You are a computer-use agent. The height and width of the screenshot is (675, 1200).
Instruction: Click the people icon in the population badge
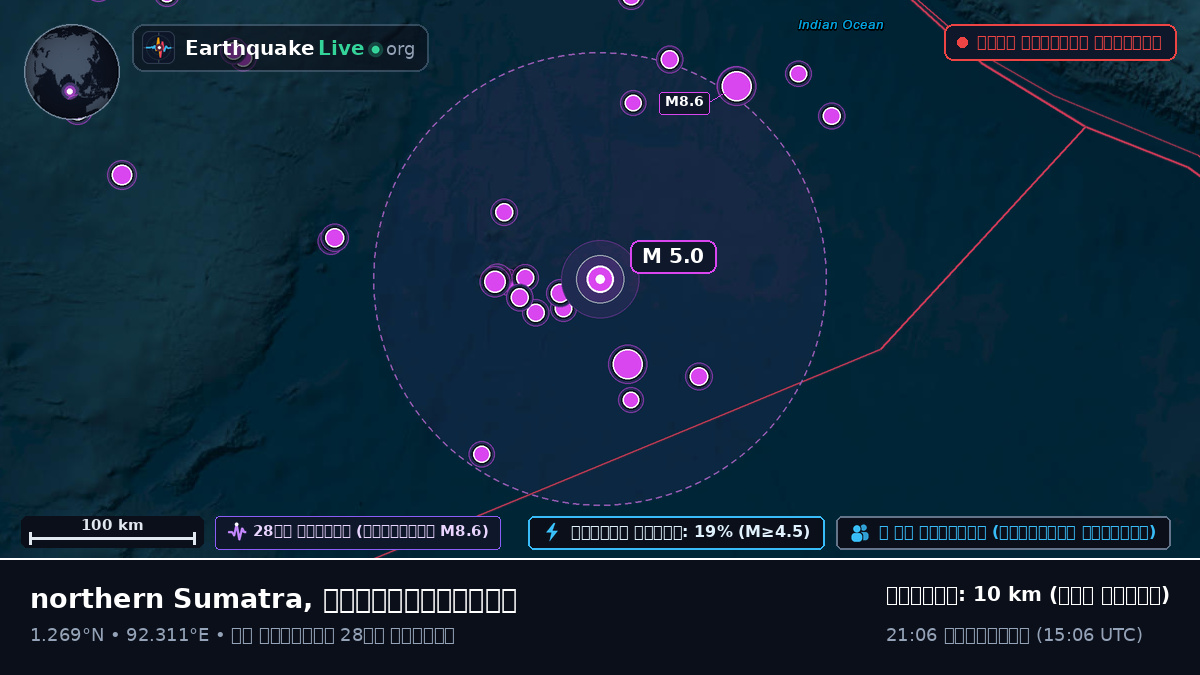tap(860, 533)
